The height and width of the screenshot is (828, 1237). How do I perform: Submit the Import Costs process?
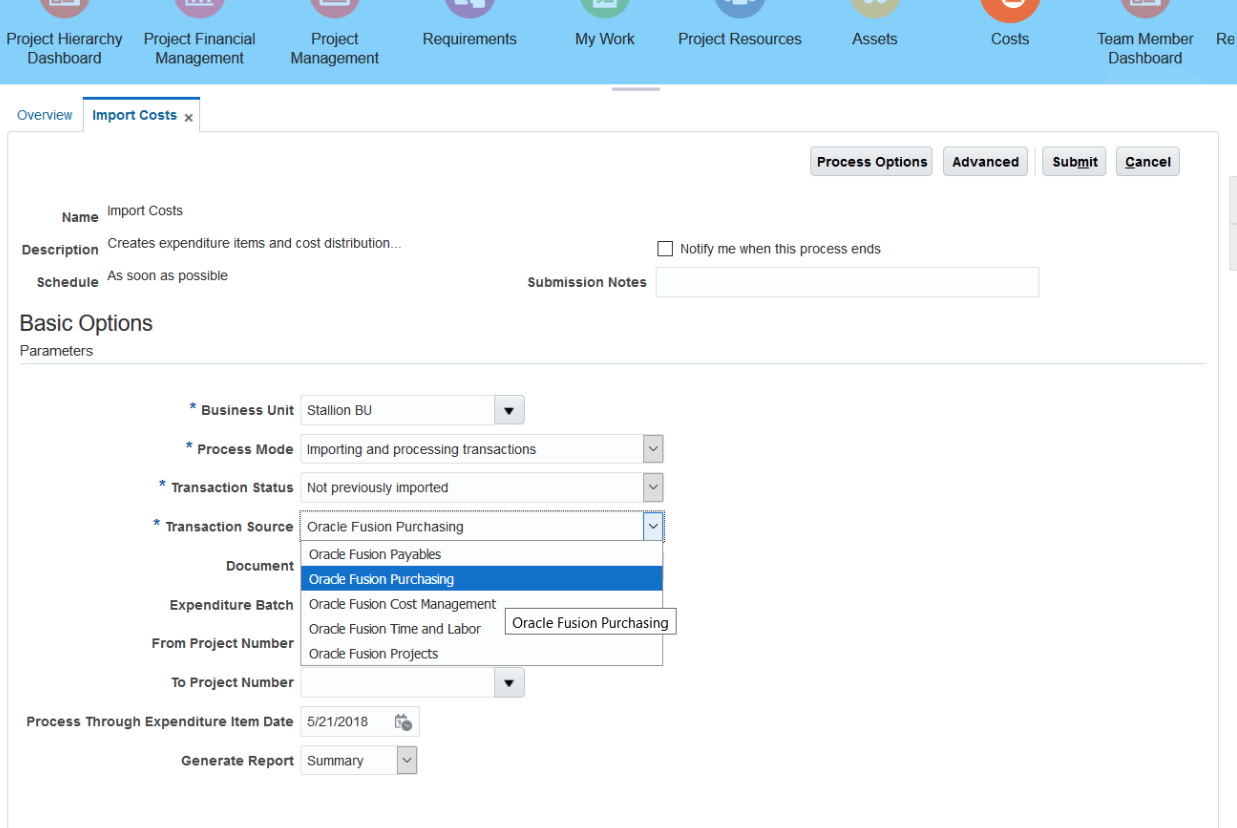tap(1074, 162)
